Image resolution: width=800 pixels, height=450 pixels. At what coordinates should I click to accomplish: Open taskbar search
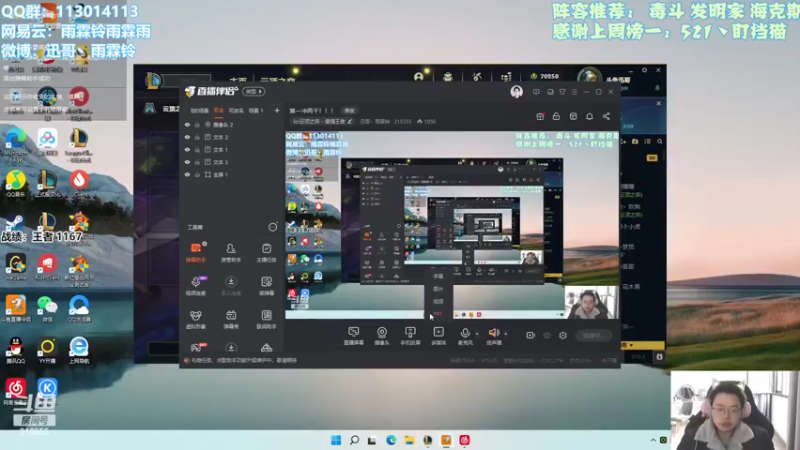click(354, 440)
